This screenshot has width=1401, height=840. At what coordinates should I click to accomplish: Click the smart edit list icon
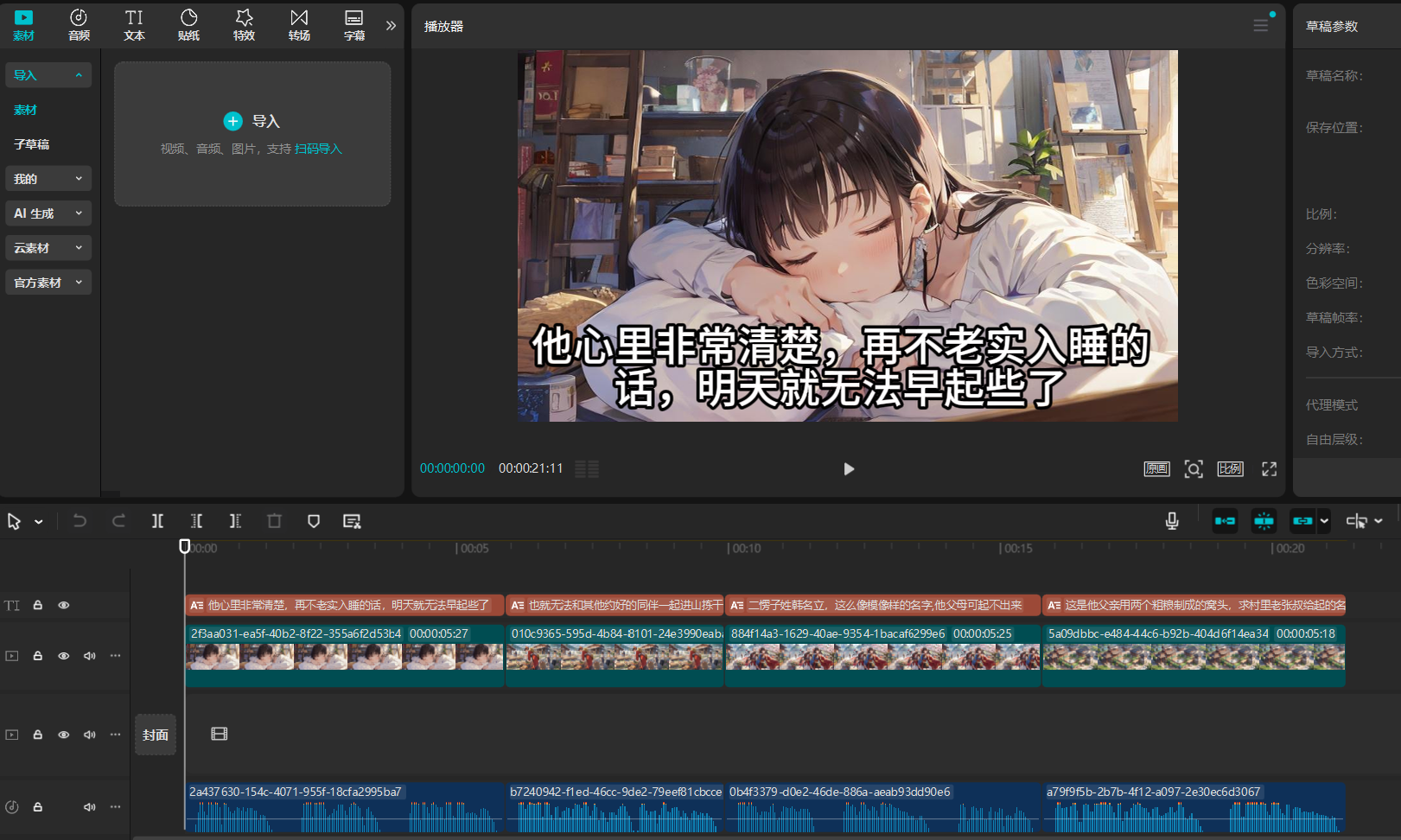point(352,520)
